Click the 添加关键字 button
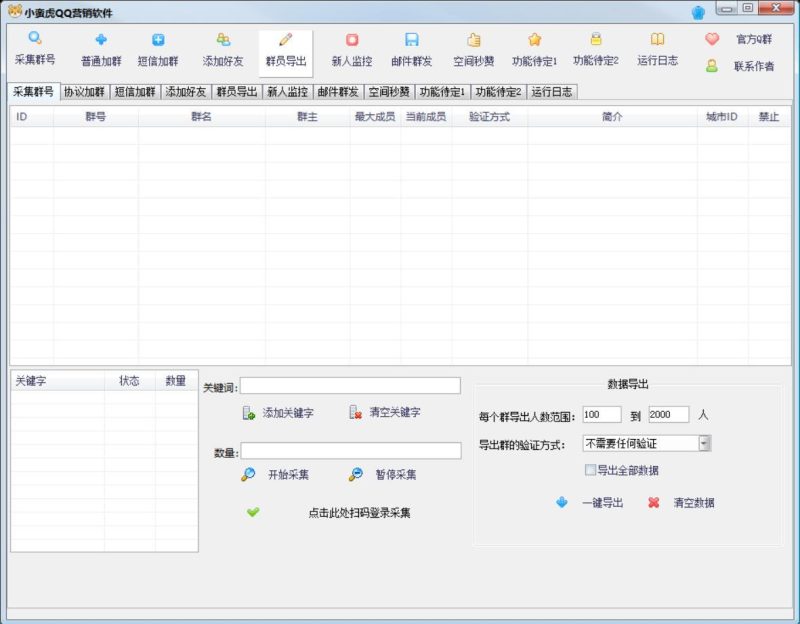This screenshot has width=800, height=624. coord(278,413)
